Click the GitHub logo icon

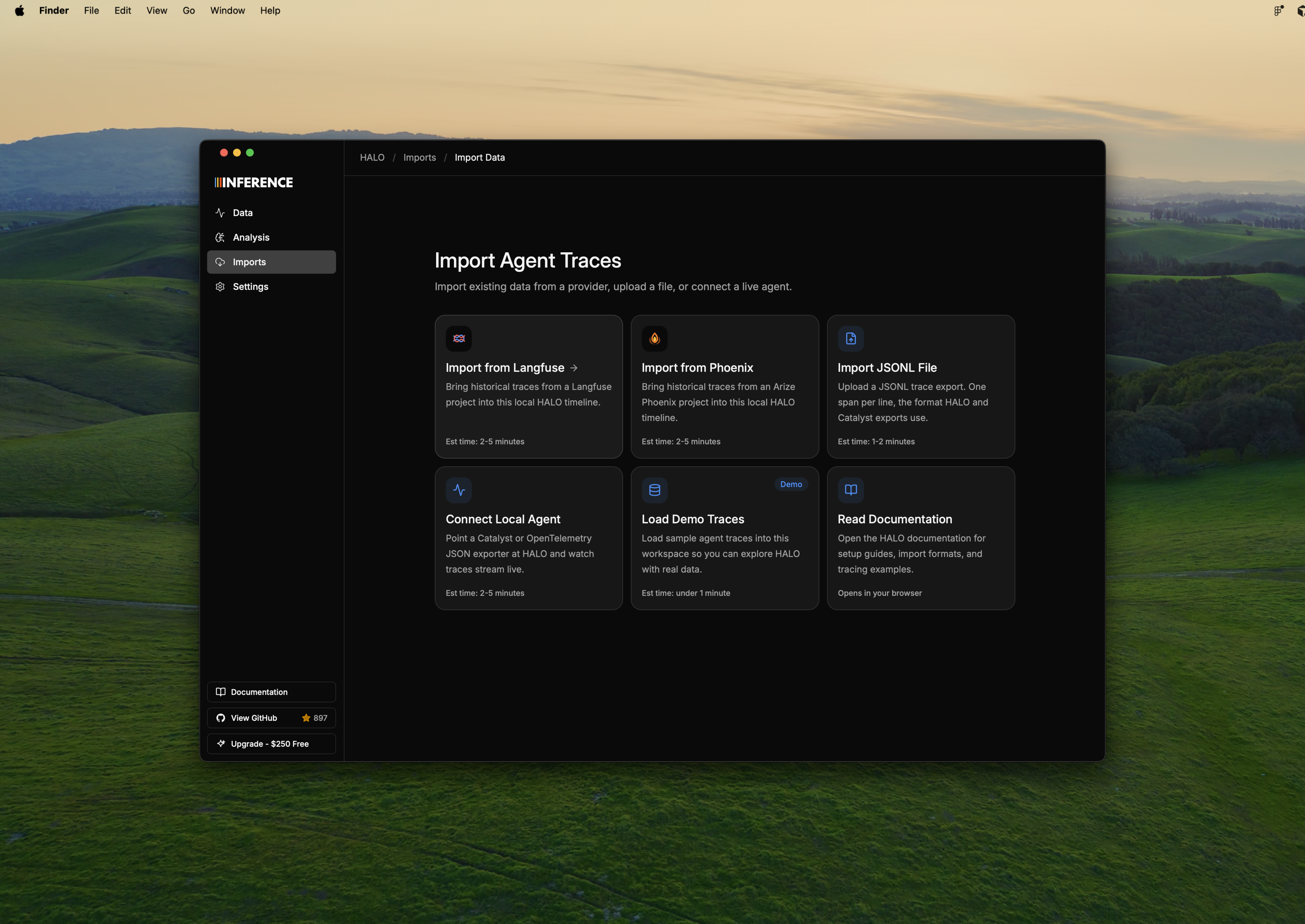[221, 718]
